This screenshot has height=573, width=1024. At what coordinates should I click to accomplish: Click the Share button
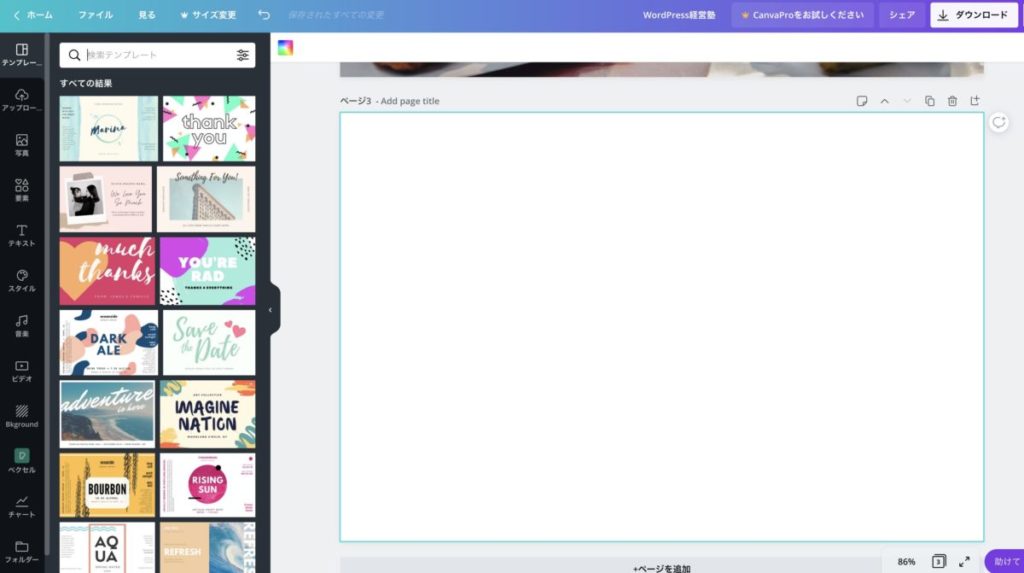coord(902,15)
